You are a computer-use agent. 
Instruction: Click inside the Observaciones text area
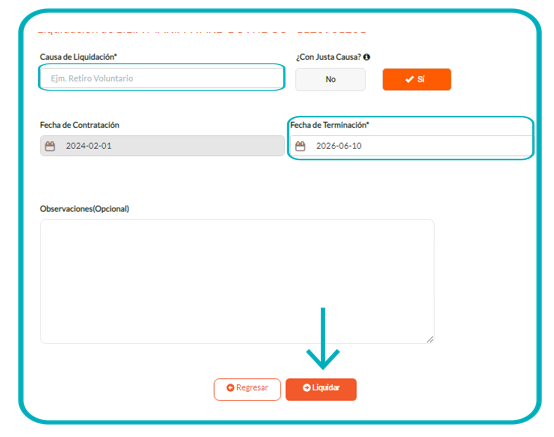237,282
